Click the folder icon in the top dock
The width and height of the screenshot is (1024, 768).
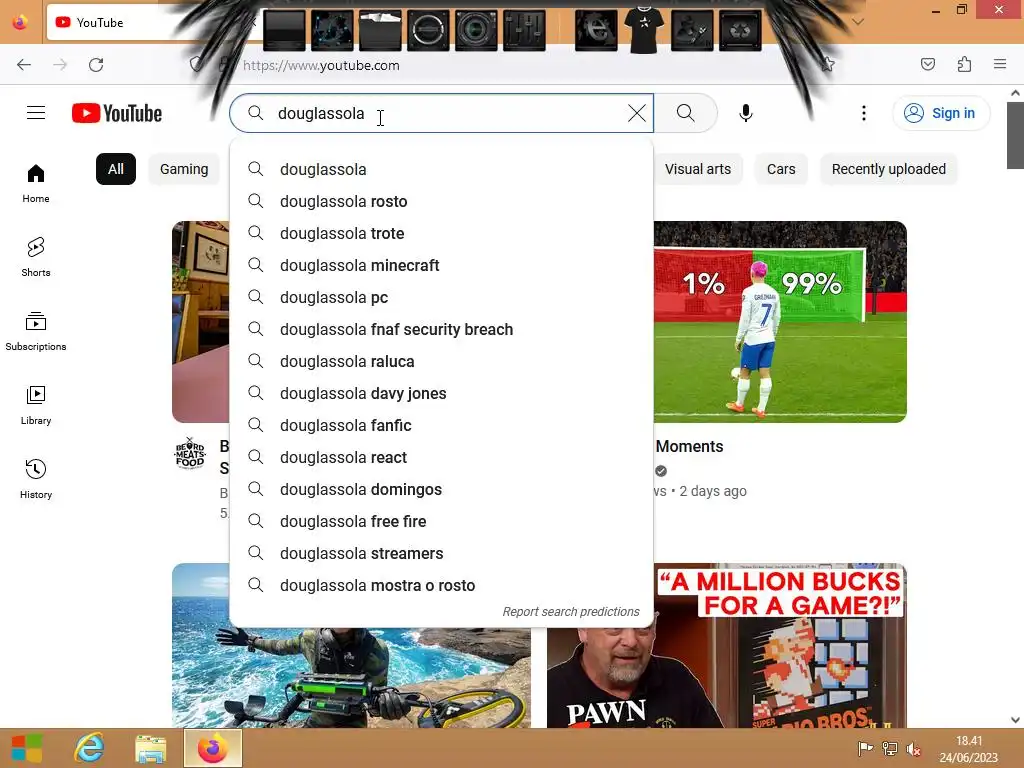(x=380, y=30)
